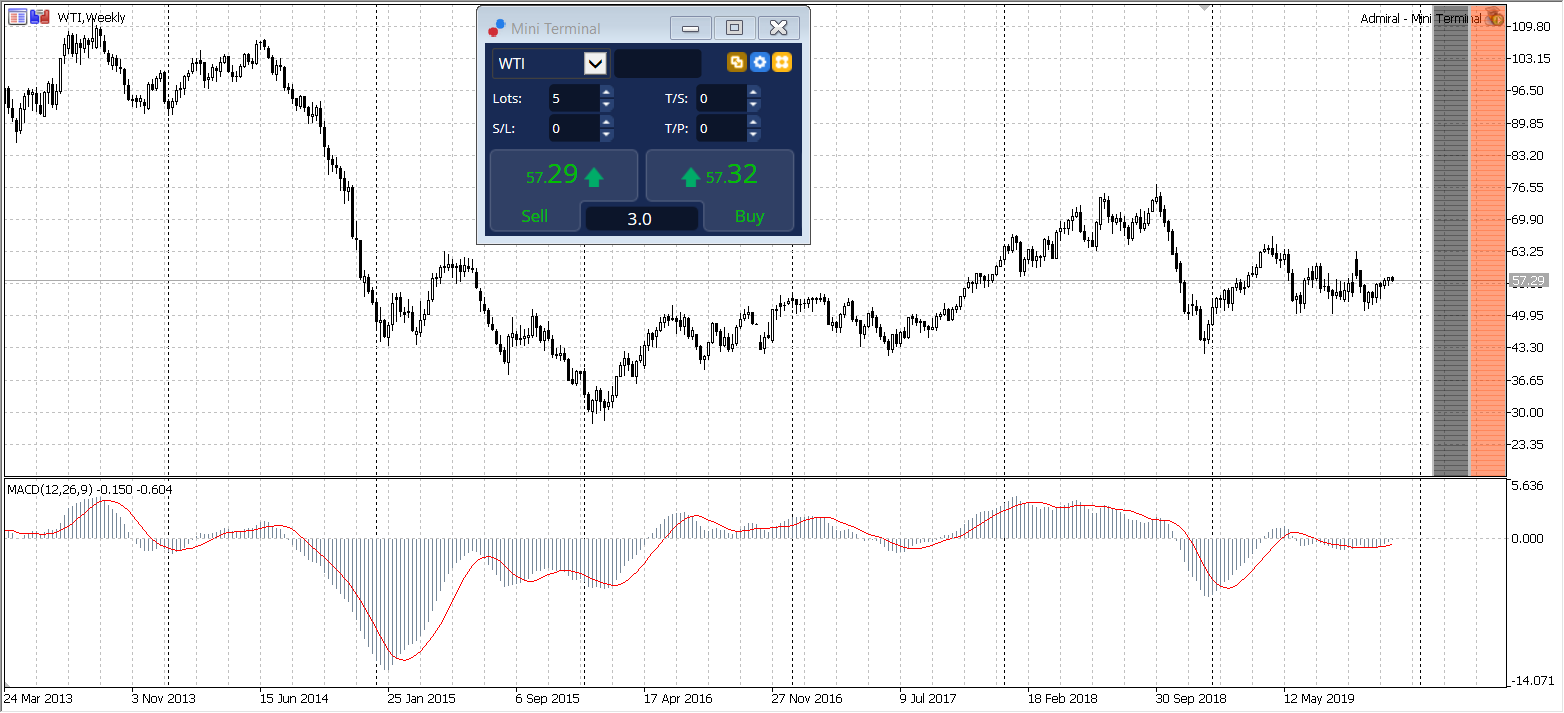Click the current price tag 57.29
The image size is (1564, 713).
[1528, 281]
